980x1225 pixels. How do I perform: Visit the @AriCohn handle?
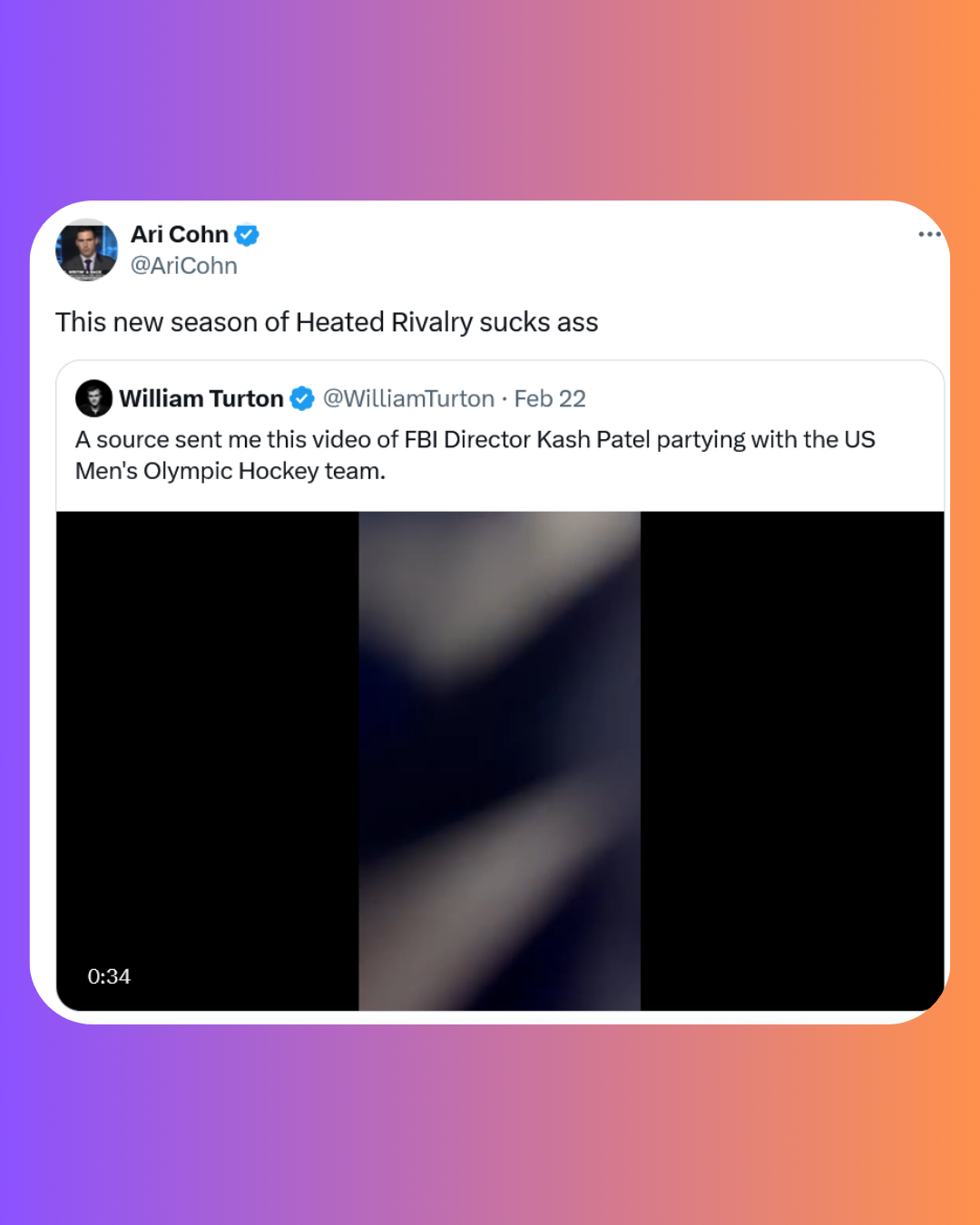[184, 266]
